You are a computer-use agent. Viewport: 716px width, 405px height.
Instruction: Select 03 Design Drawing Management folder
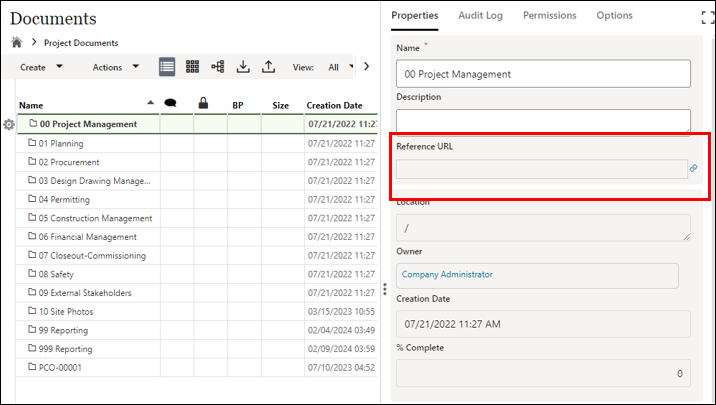pos(95,181)
